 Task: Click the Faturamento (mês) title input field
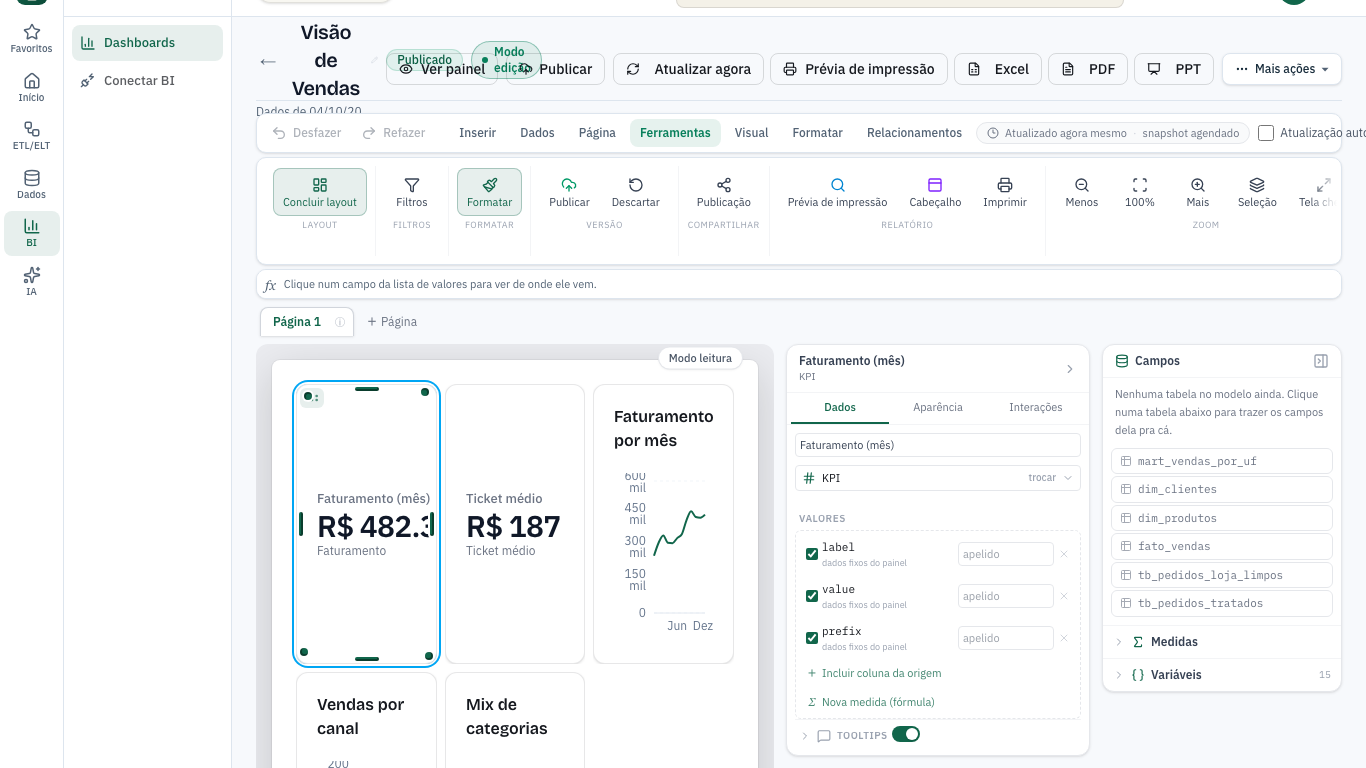[x=938, y=445]
